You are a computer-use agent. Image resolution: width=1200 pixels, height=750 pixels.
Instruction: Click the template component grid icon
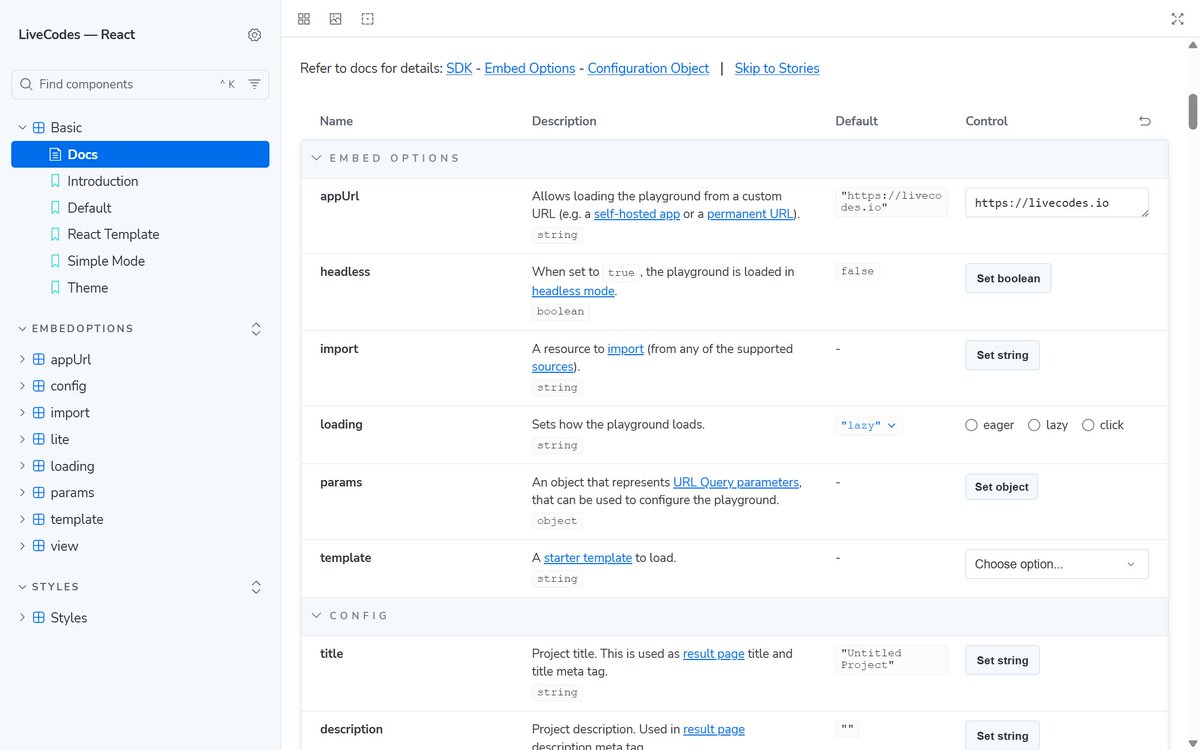coord(39,519)
